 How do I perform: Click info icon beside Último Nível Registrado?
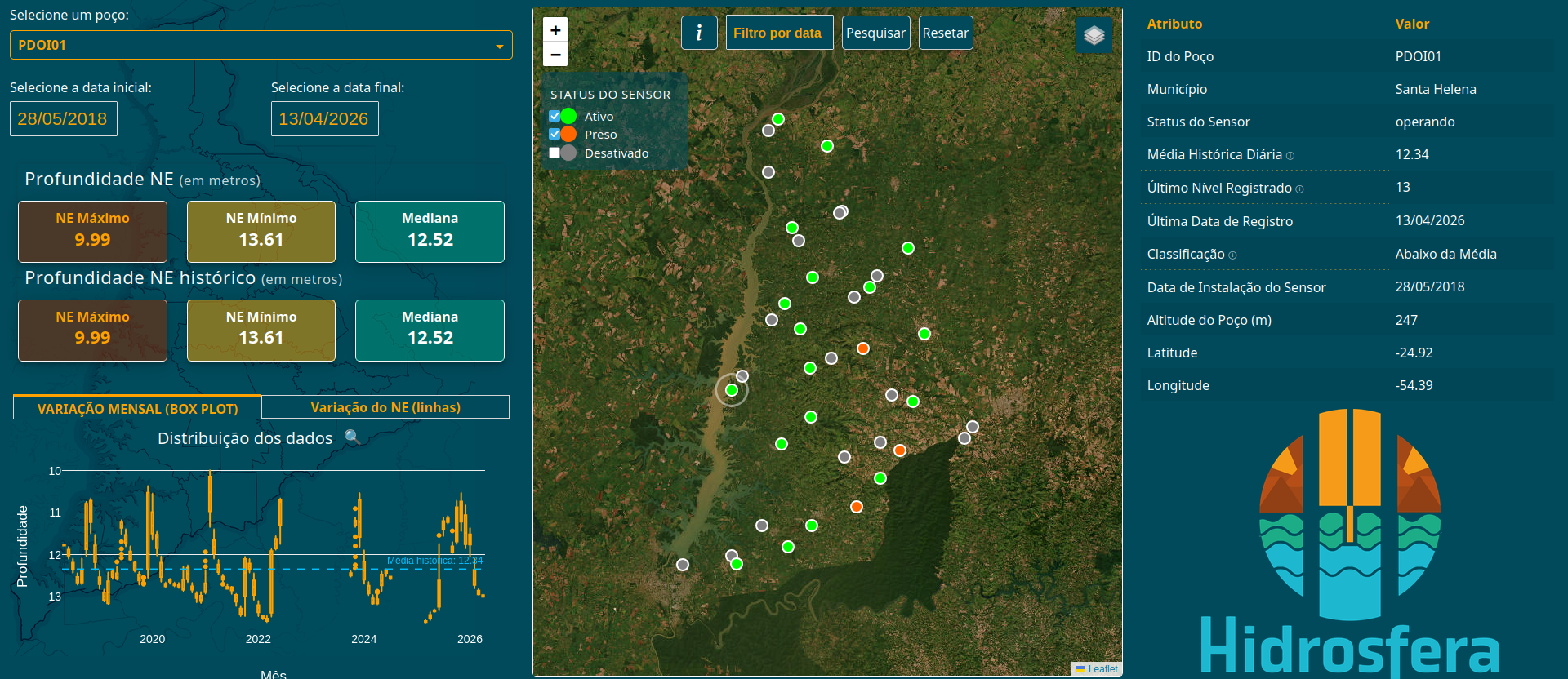[1299, 189]
